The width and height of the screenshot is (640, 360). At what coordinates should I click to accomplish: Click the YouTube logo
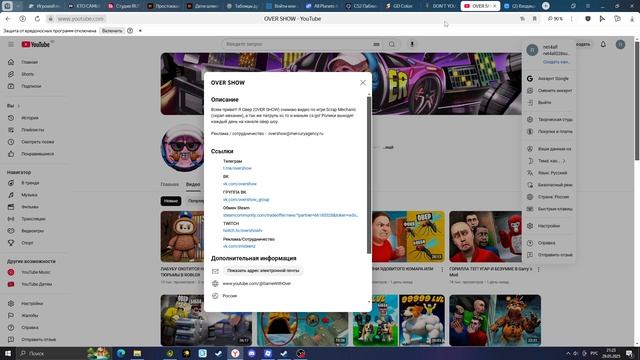[36, 44]
